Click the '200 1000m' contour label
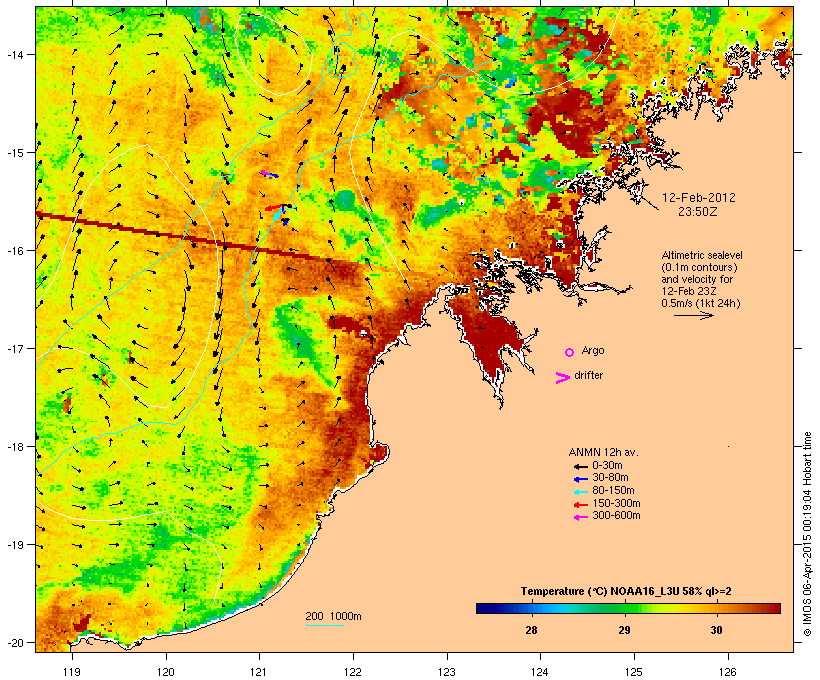This screenshot has height=680, width=820. (x=333, y=616)
